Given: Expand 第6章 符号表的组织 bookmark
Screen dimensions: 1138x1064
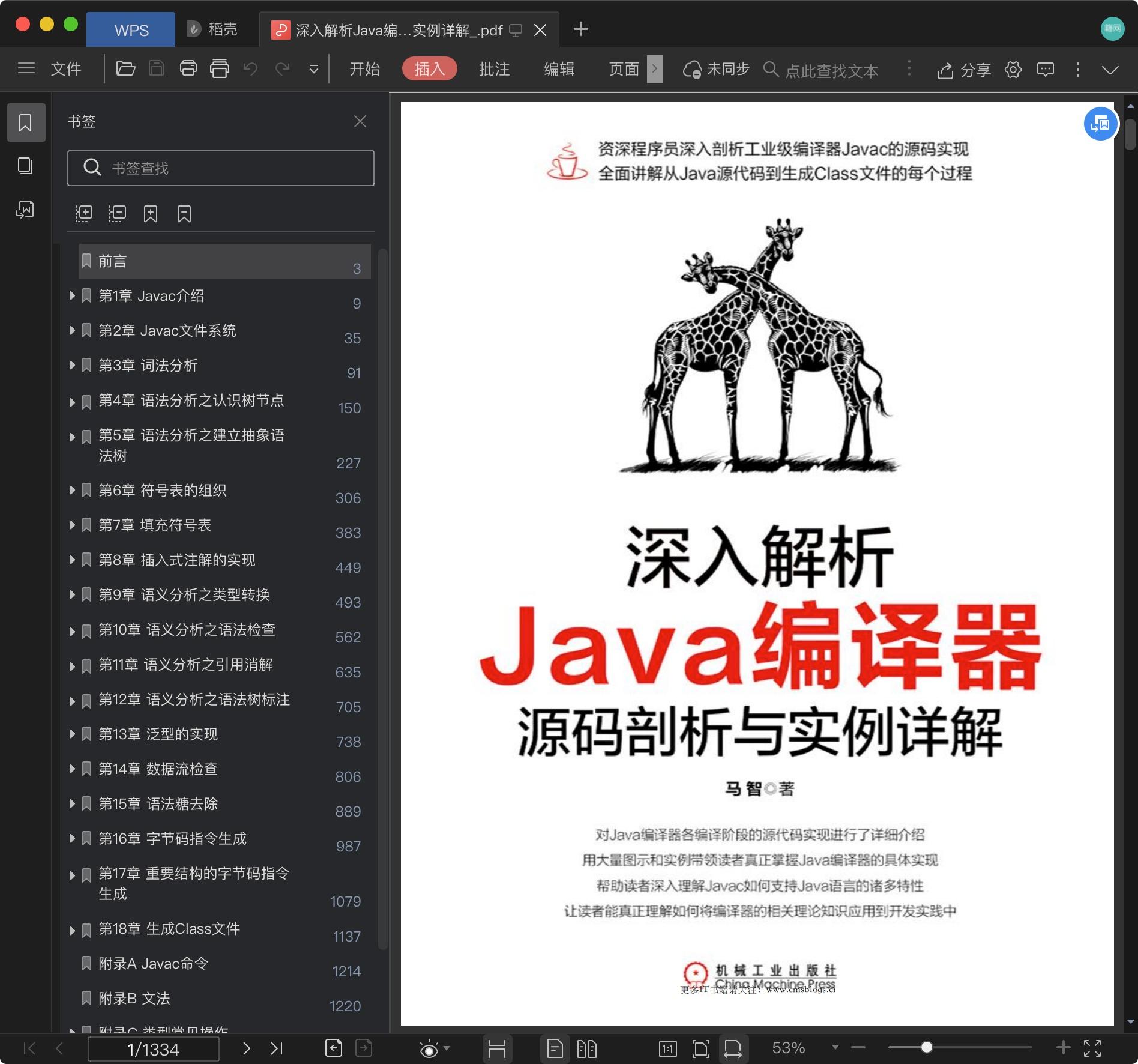Looking at the screenshot, I should [72, 490].
